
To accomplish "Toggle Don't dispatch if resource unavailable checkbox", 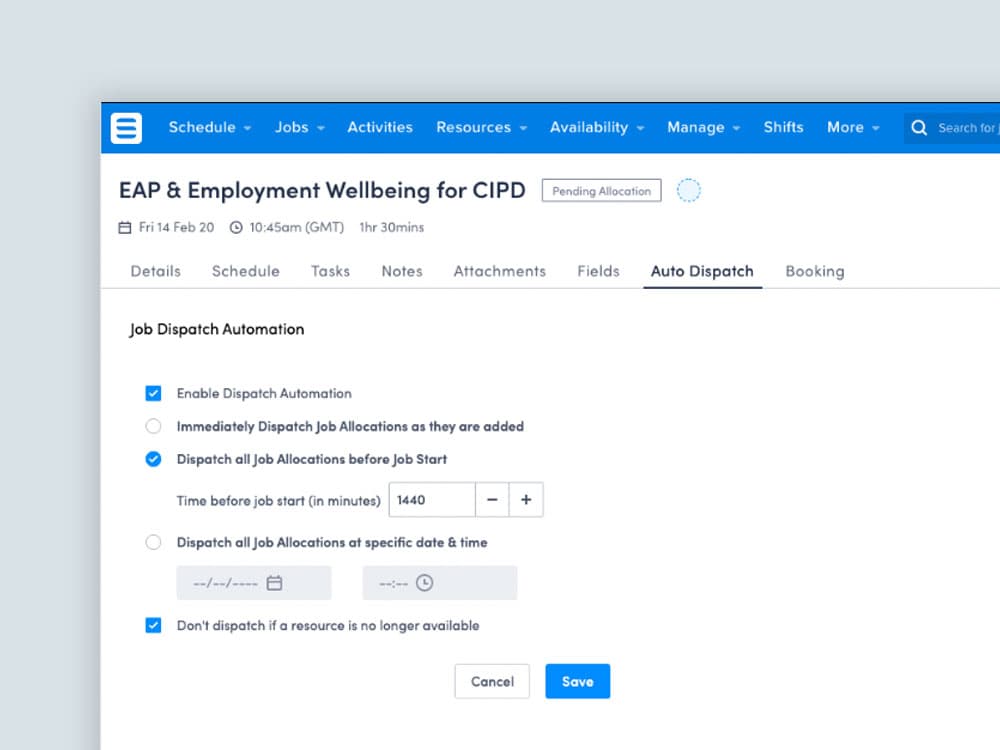I will click(x=153, y=625).
